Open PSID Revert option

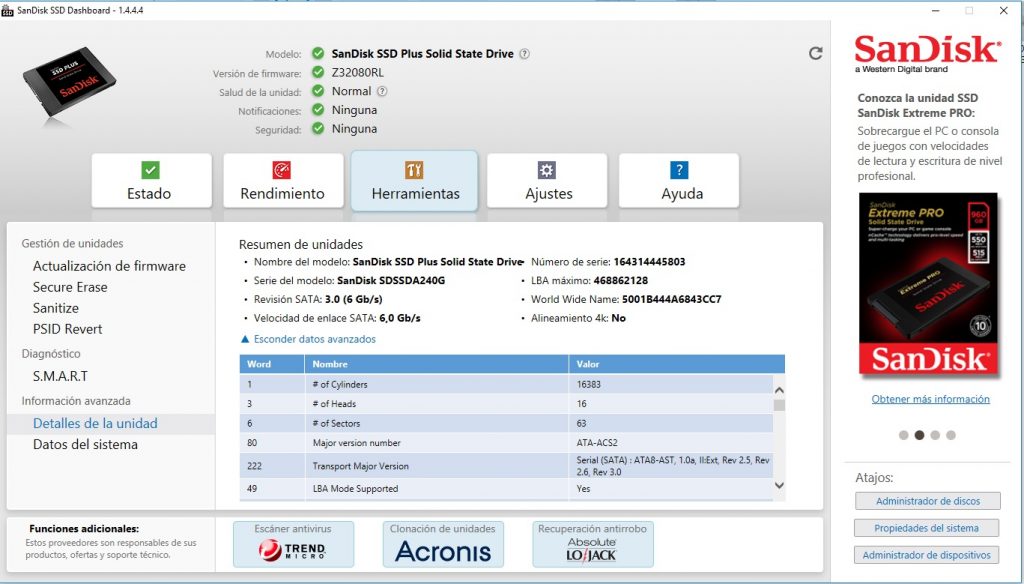67,329
